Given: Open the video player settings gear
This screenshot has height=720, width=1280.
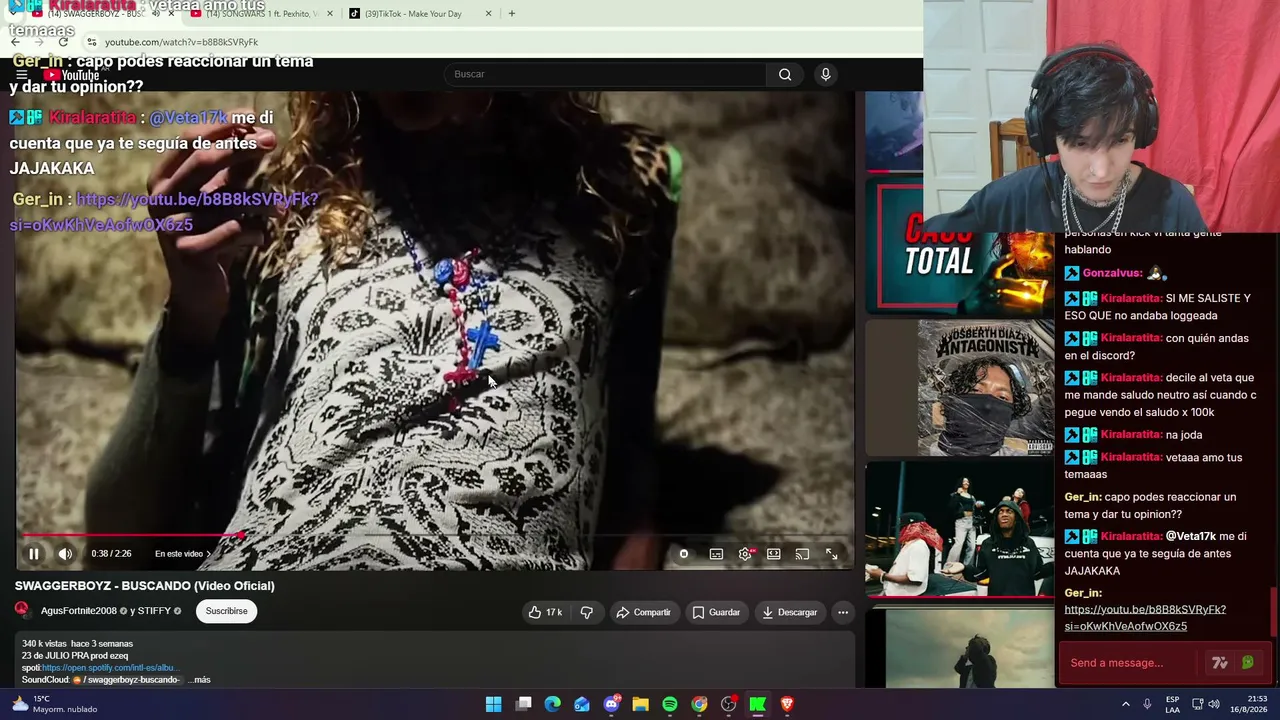Looking at the screenshot, I should pyautogui.click(x=745, y=554).
